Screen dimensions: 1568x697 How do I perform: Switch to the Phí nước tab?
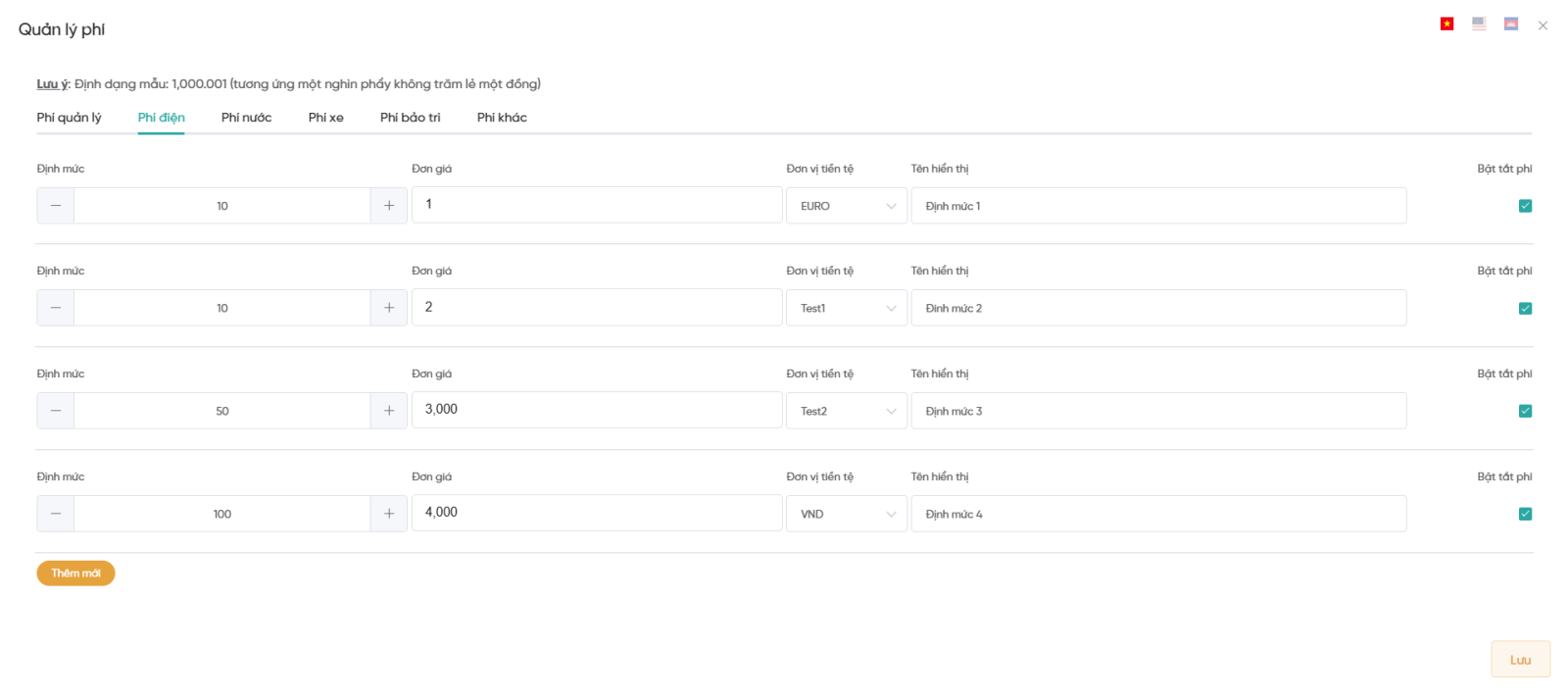[246, 118]
